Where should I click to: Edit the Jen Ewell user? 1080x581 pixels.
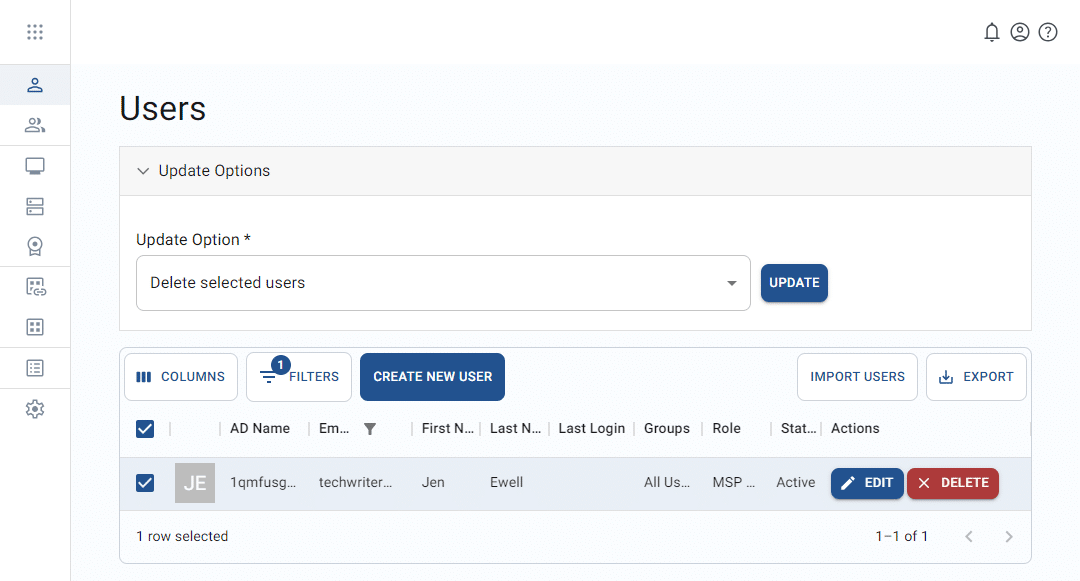click(867, 483)
